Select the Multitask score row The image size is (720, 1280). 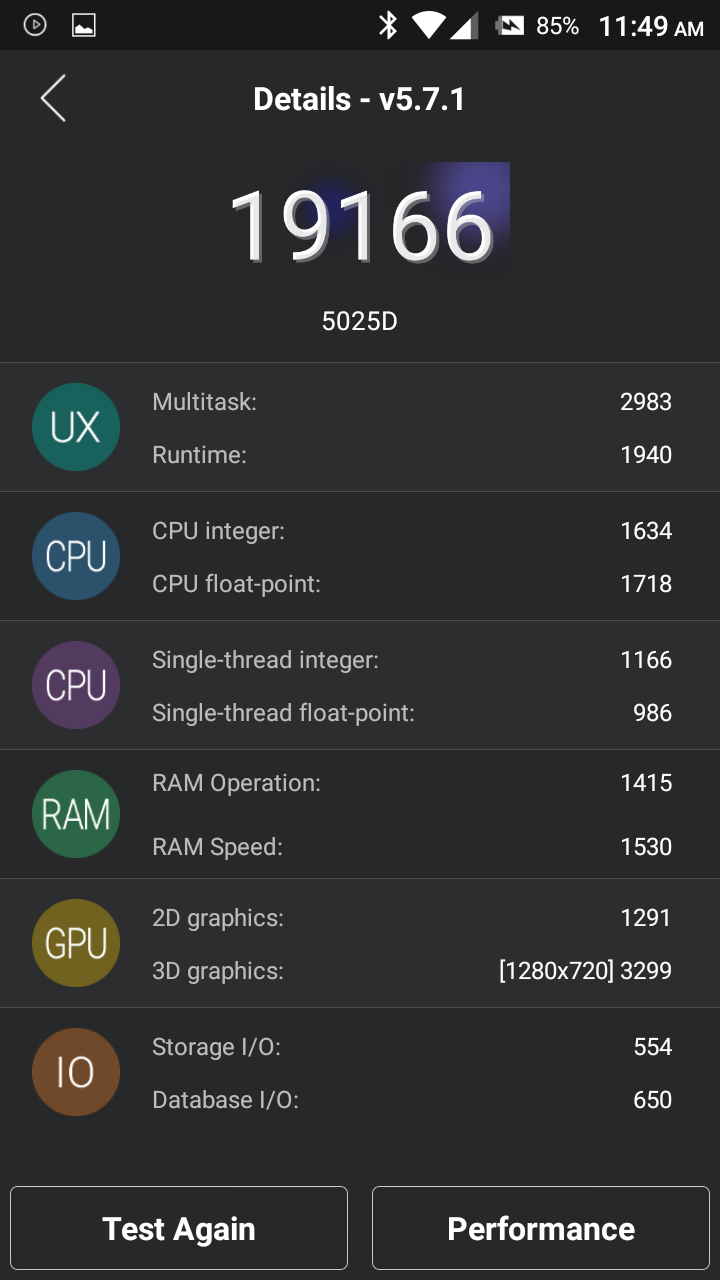tap(412, 402)
